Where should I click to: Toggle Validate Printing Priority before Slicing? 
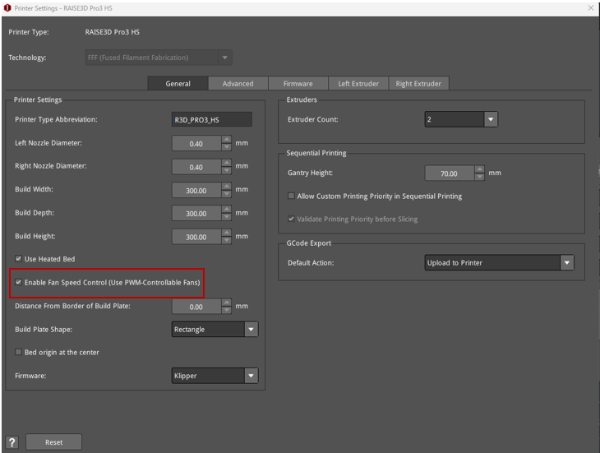[291, 219]
